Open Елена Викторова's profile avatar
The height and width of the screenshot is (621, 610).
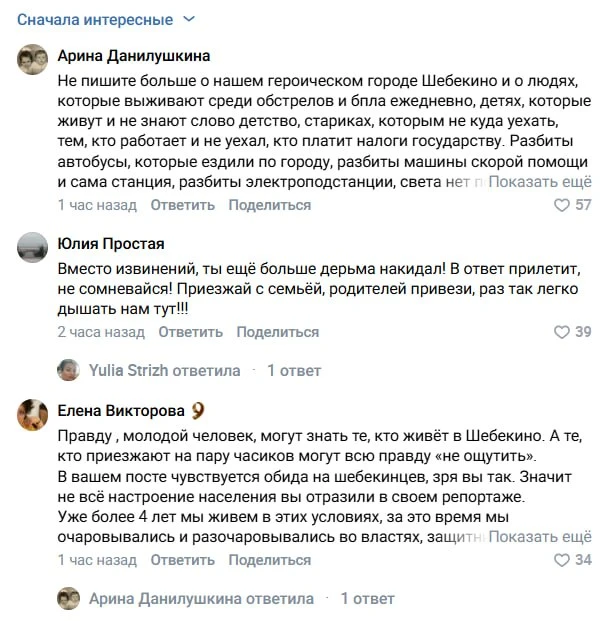(x=32, y=415)
